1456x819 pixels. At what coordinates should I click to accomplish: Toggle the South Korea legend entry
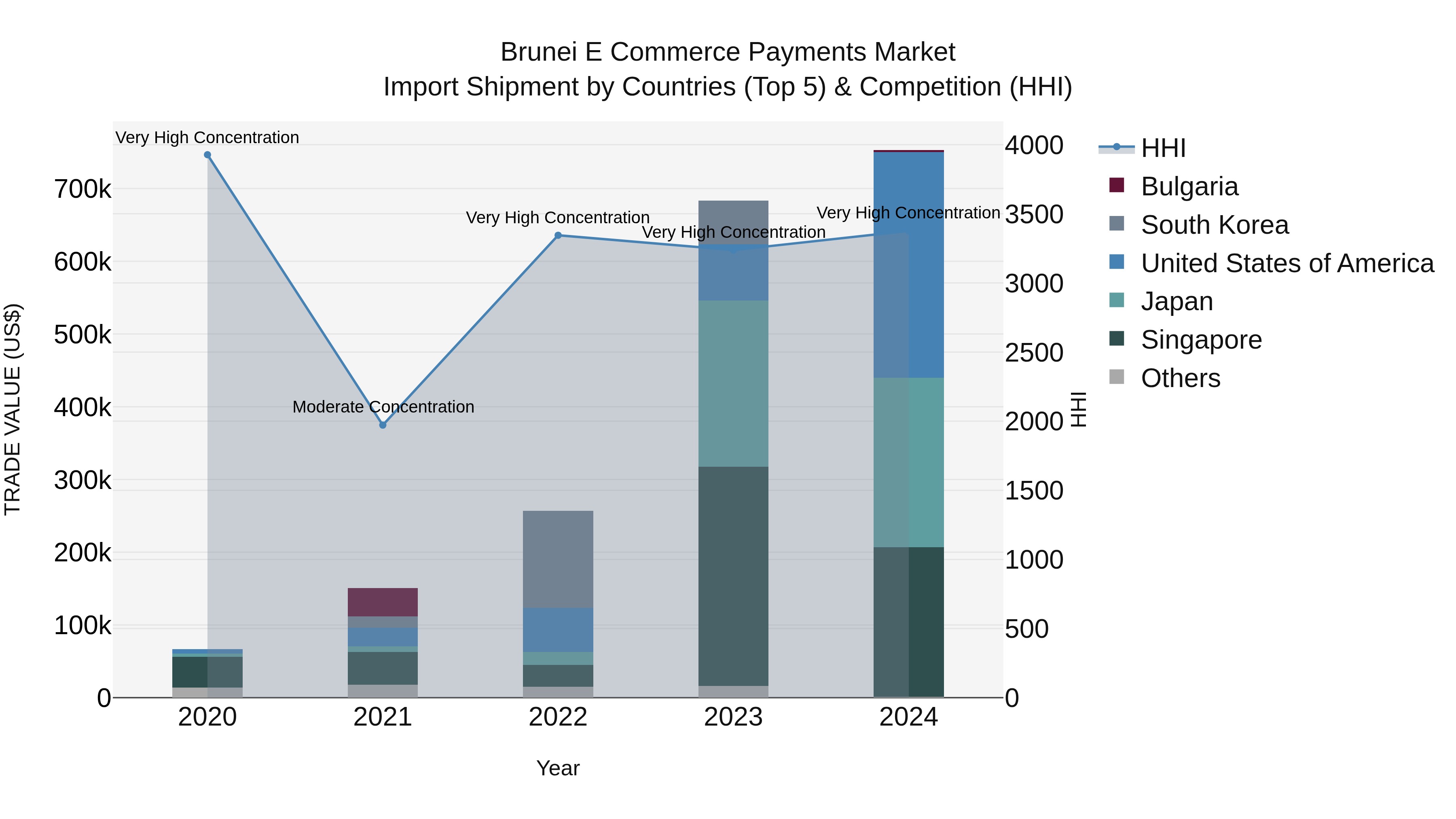1199,225
